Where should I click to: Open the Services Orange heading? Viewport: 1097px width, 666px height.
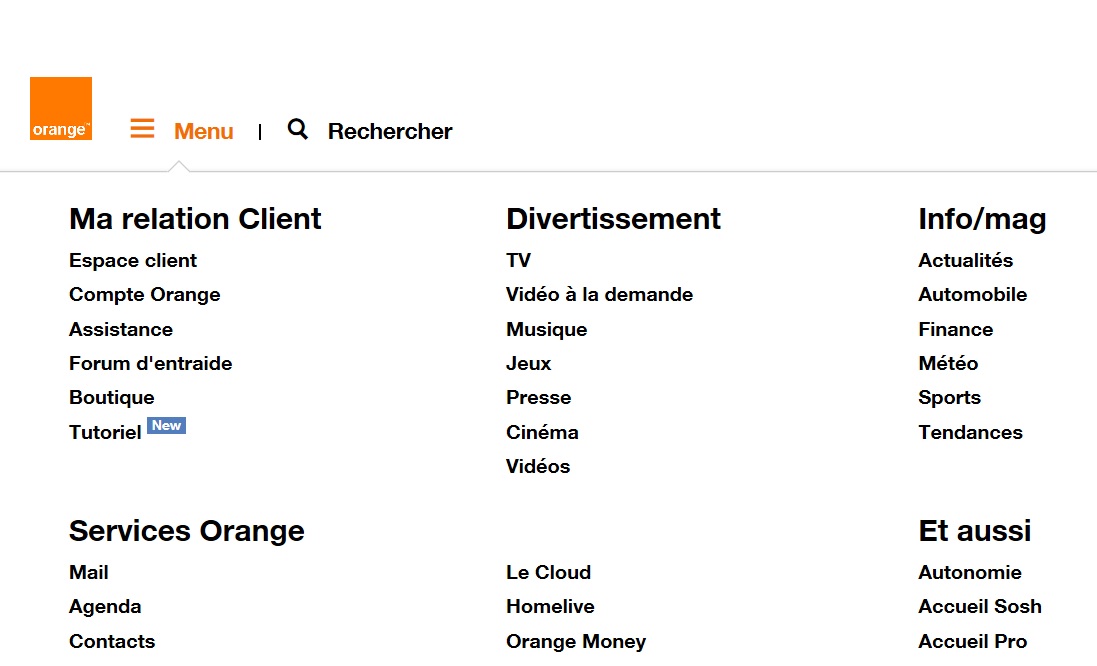pos(187,531)
